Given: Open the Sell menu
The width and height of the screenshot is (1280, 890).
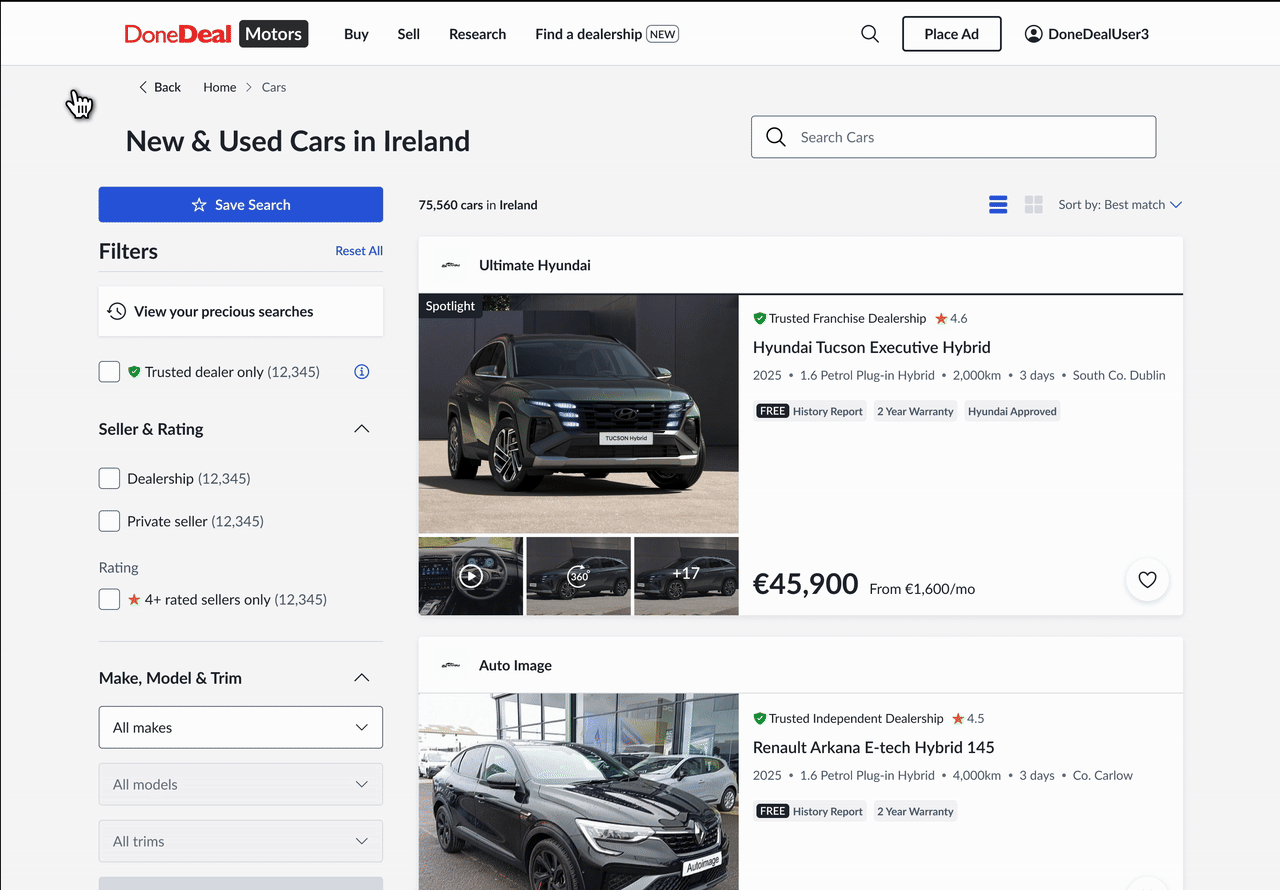Looking at the screenshot, I should (x=409, y=34).
